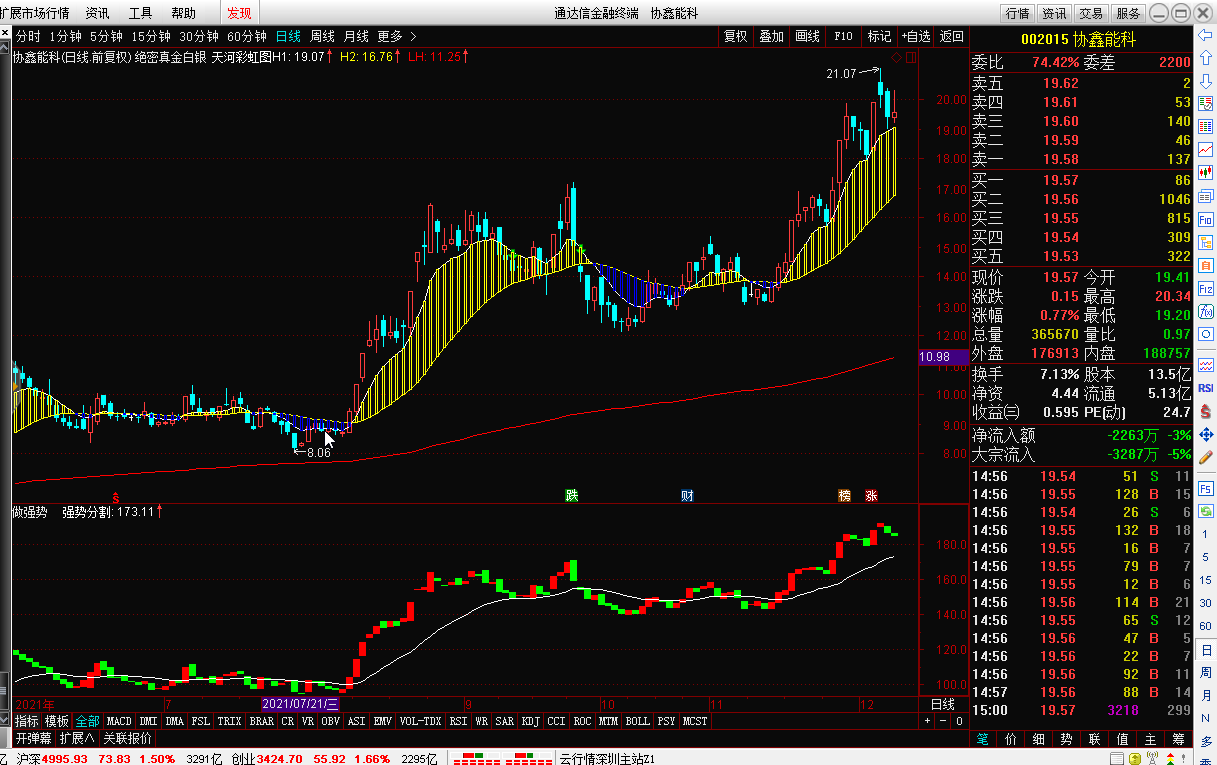Switch to 15分钟 period

(151, 36)
